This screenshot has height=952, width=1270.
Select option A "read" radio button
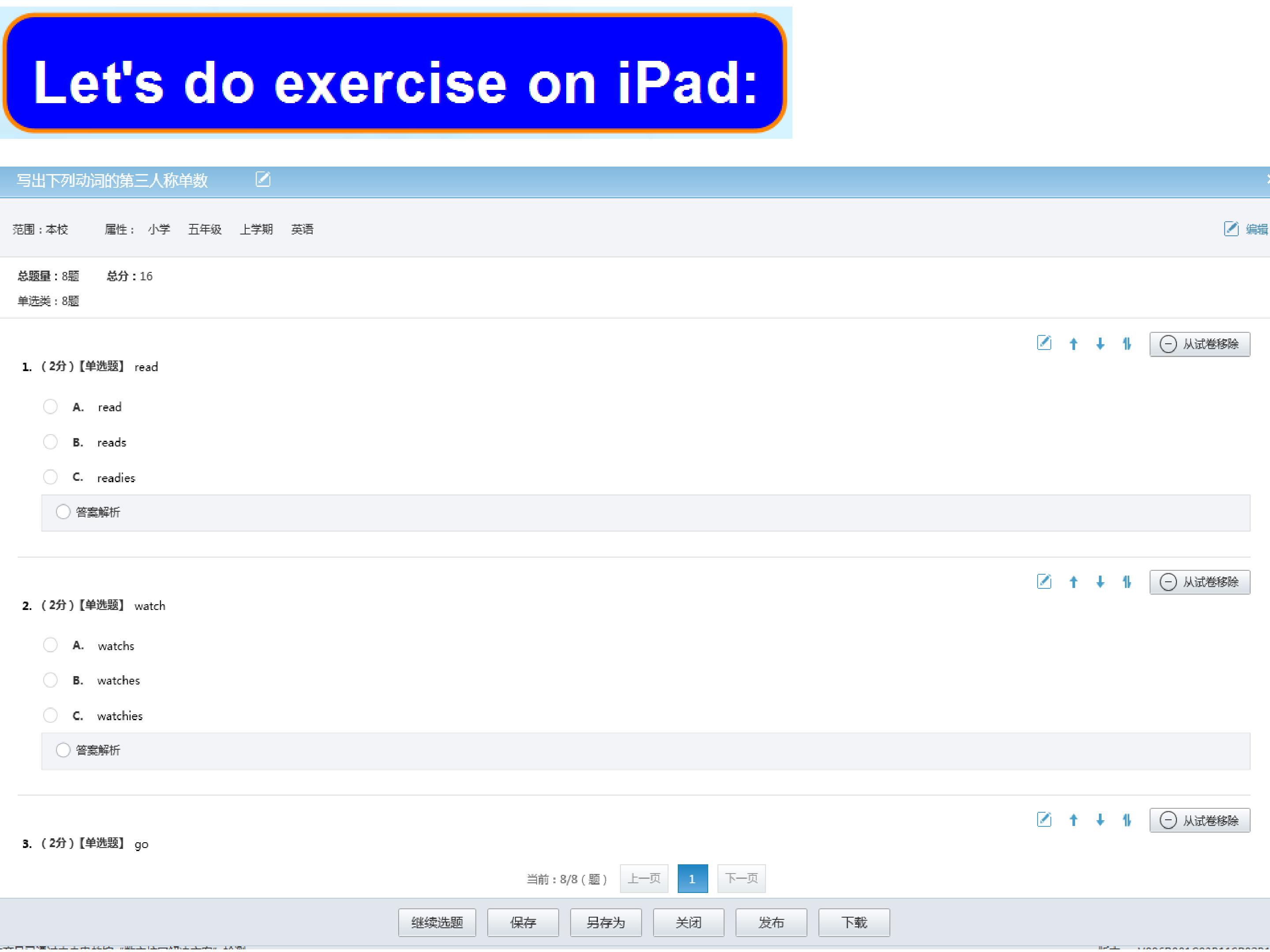pos(51,406)
